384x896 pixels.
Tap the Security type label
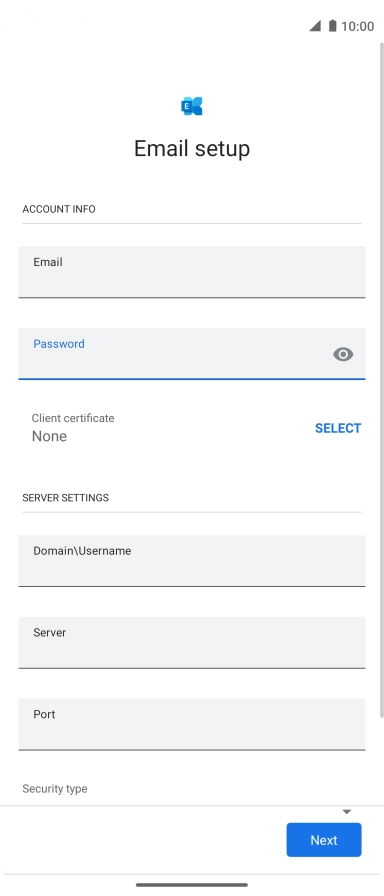[x=55, y=789]
